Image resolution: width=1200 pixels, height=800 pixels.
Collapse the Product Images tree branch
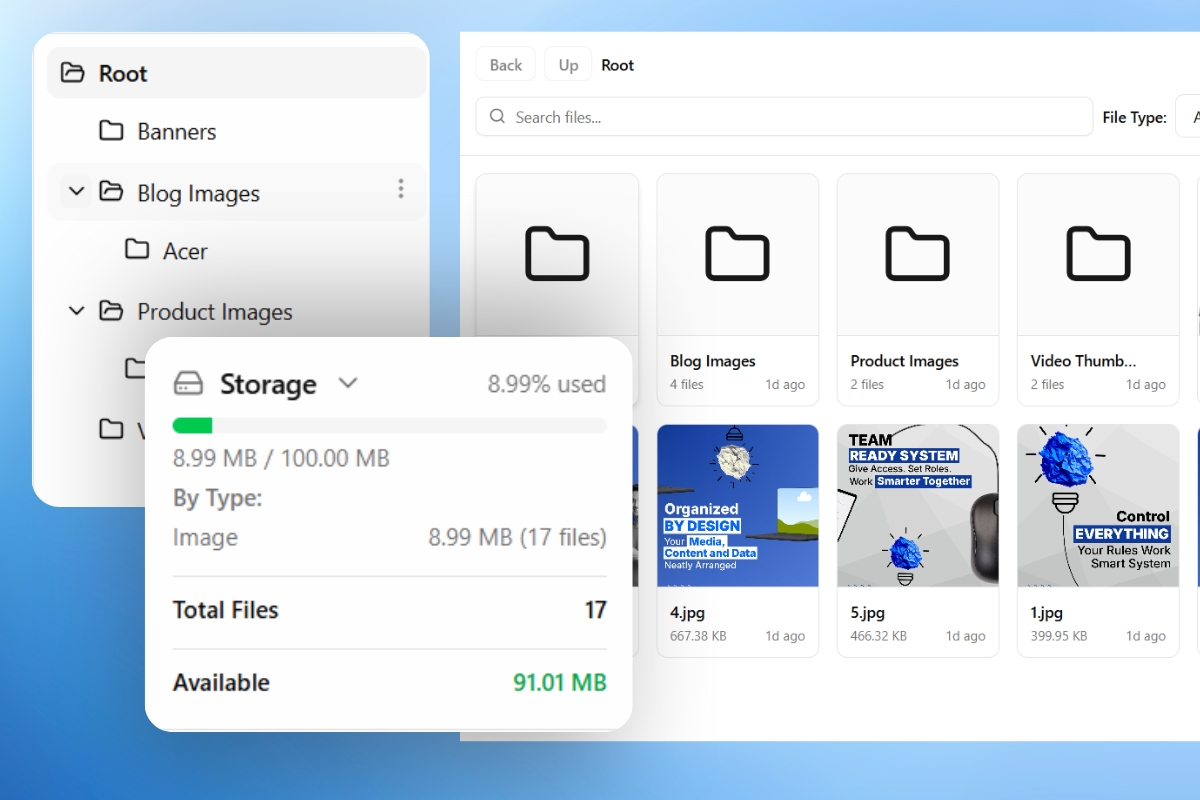click(75, 311)
